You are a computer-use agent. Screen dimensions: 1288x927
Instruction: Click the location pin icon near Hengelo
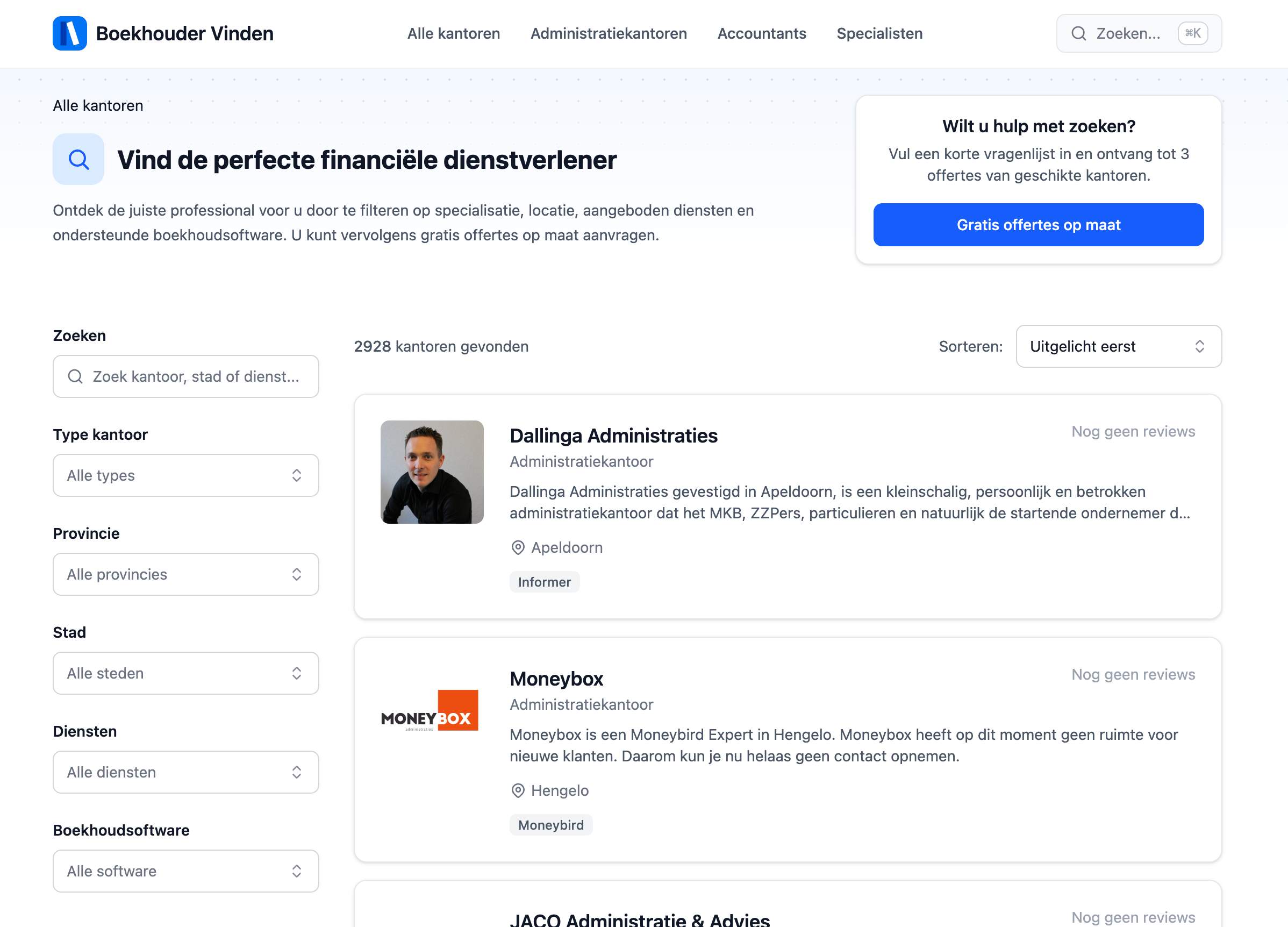(x=517, y=790)
